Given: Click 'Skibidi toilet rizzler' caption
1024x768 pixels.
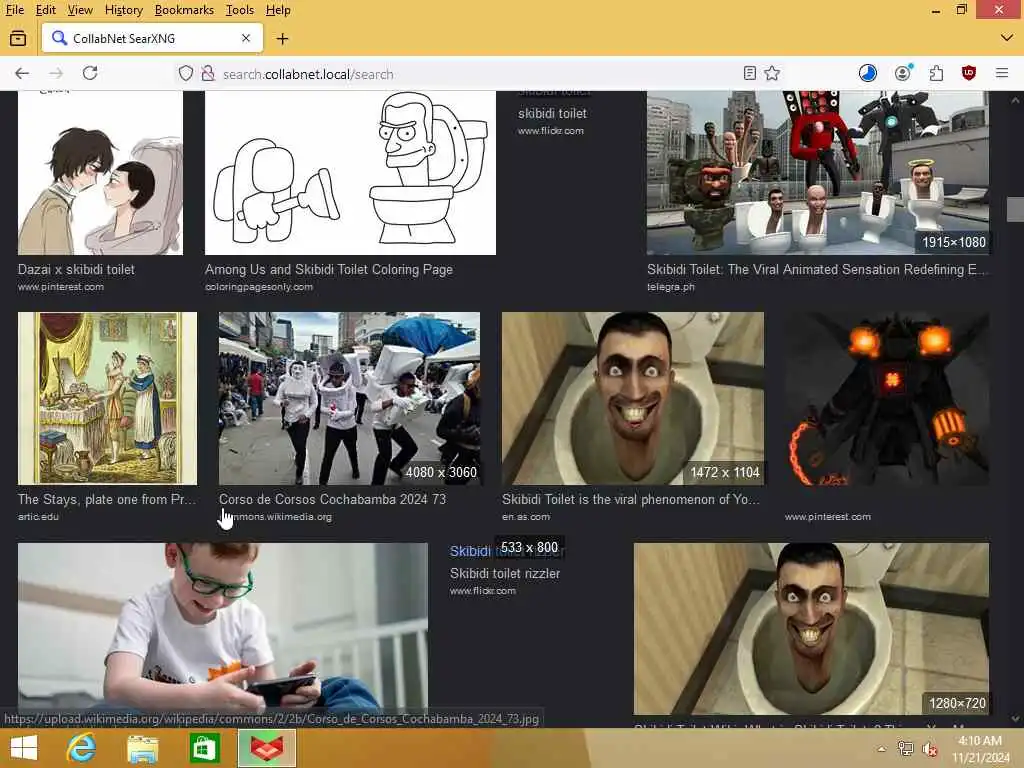Looking at the screenshot, I should (505, 573).
